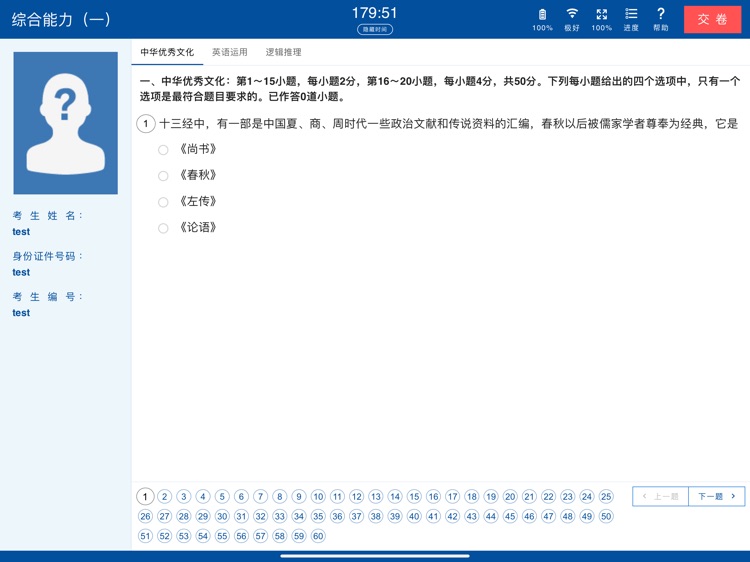Viewport: 750px width, 562px height.
Task: Jump to question 60 in navigator
Action: (318, 536)
